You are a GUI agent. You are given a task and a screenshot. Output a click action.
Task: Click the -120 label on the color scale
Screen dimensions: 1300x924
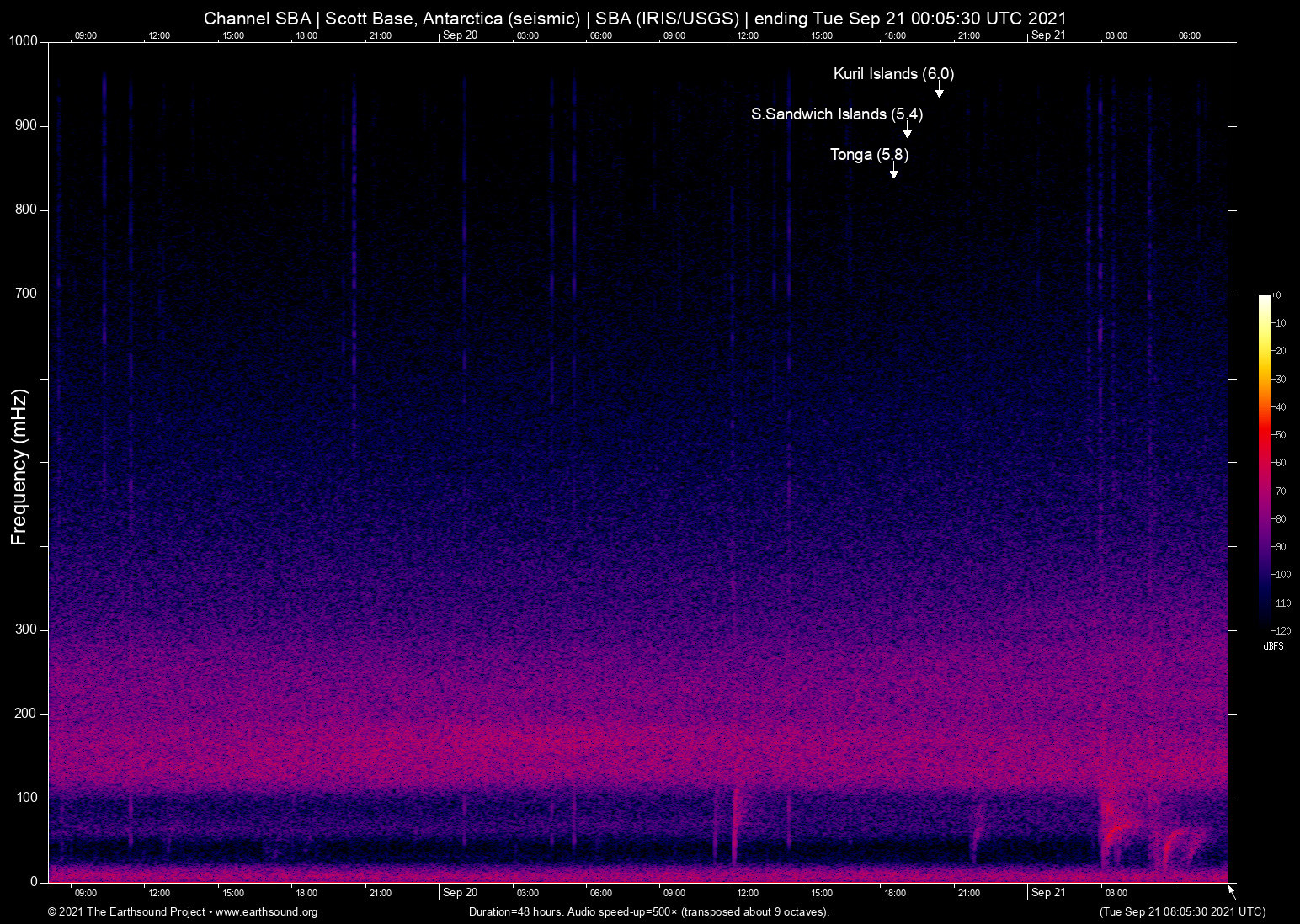coord(1281,631)
